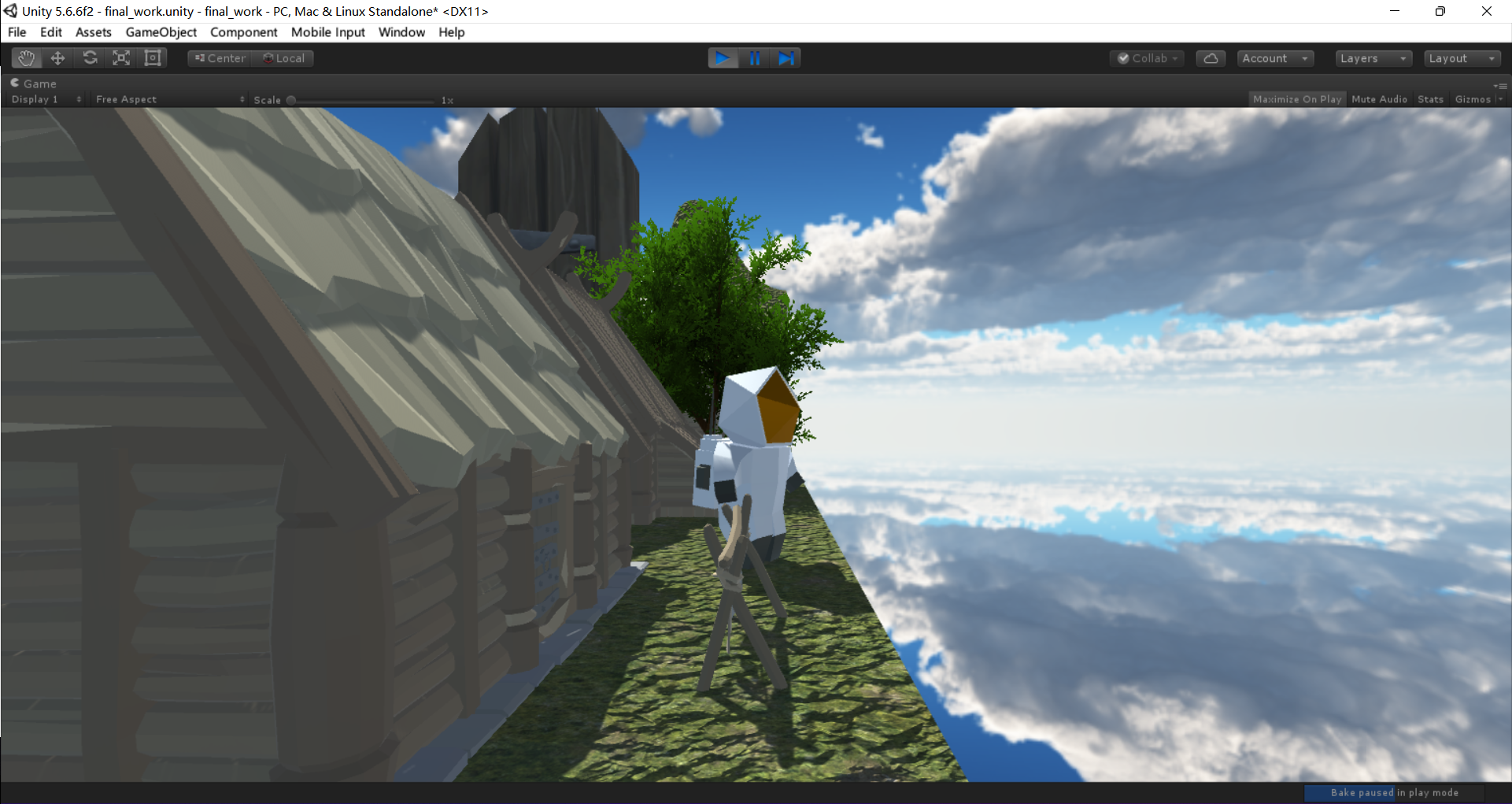The image size is (1512, 804).
Task: Open Cloud services panel
Action: point(1211,58)
